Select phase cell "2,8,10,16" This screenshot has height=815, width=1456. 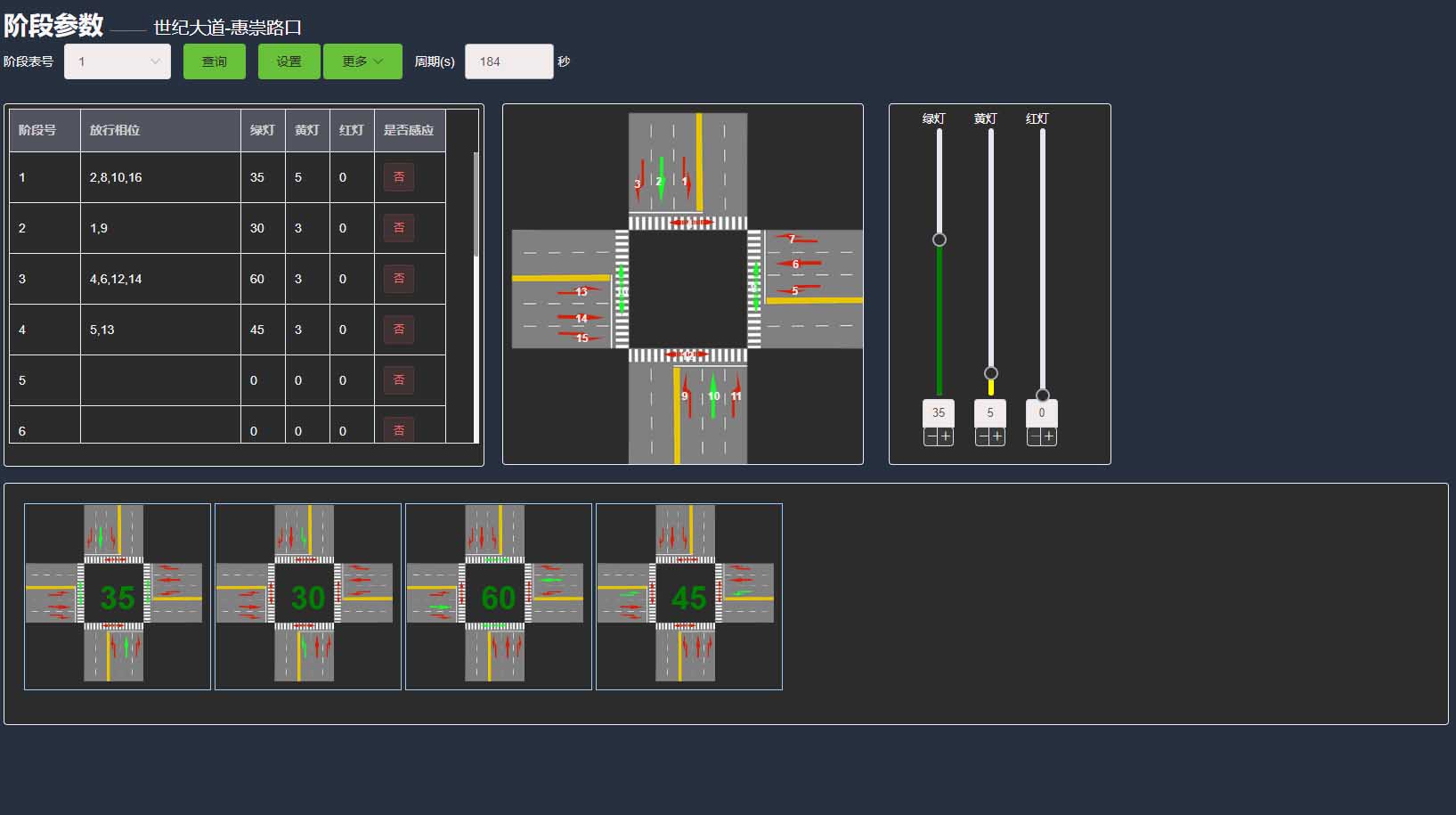pos(160,177)
